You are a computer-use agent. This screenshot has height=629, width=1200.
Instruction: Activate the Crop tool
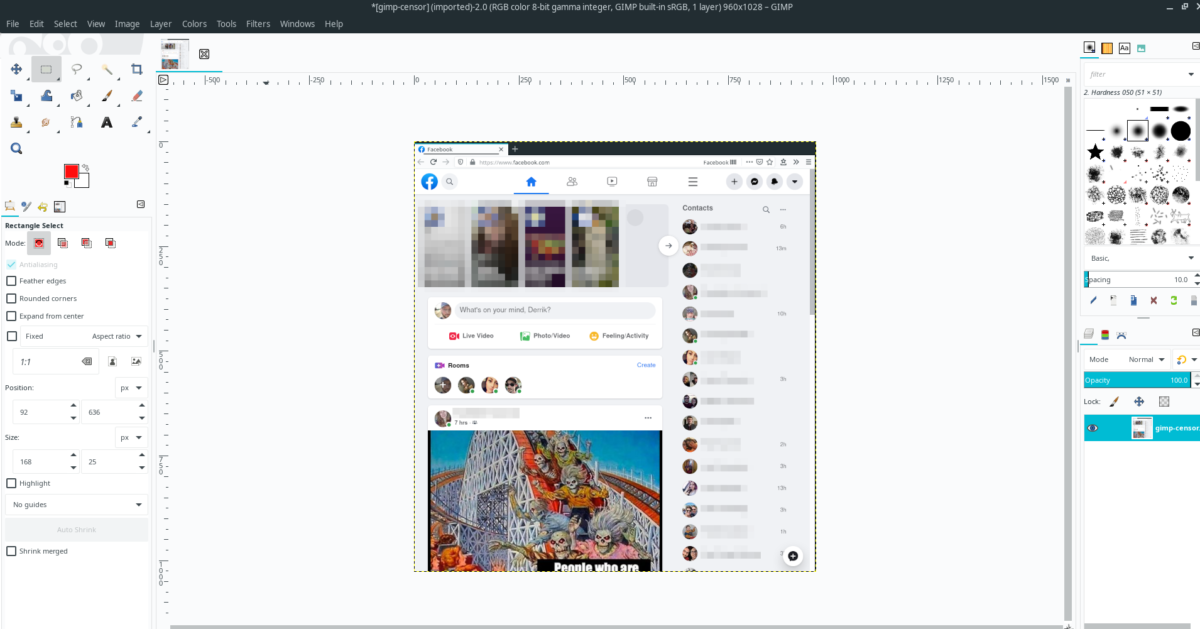[x=137, y=69]
